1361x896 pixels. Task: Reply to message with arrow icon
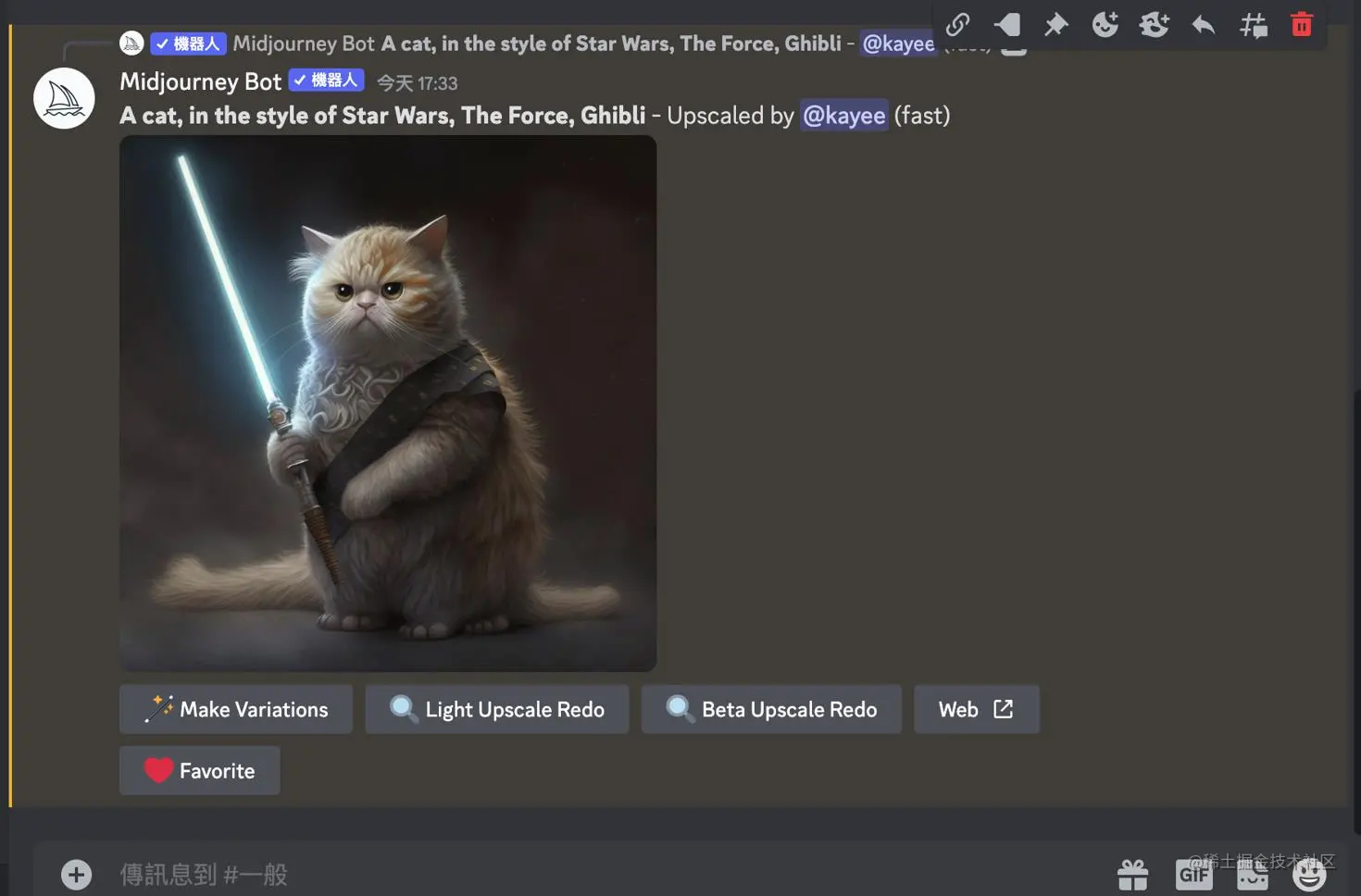1203,24
